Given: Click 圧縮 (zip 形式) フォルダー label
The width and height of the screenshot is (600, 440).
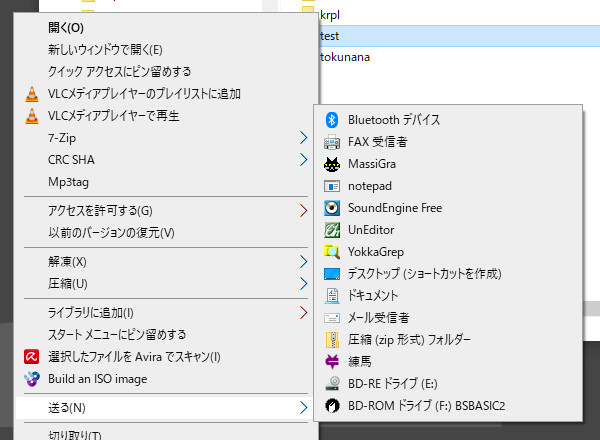Looking at the screenshot, I should coord(409,340).
